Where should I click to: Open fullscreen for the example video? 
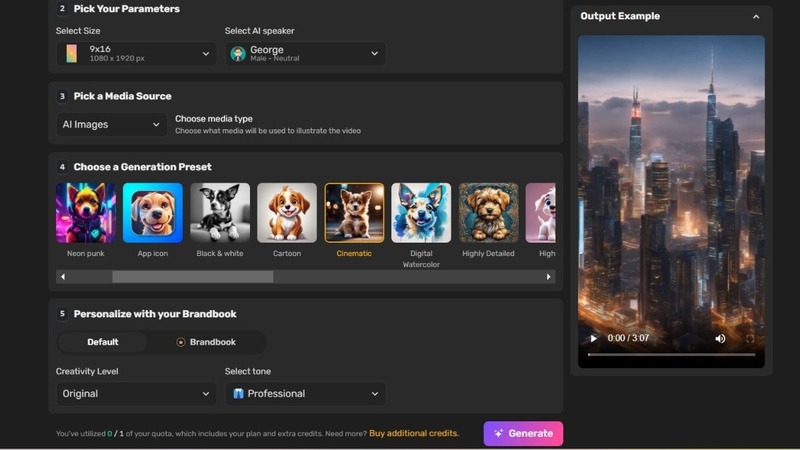click(x=749, y=339)
